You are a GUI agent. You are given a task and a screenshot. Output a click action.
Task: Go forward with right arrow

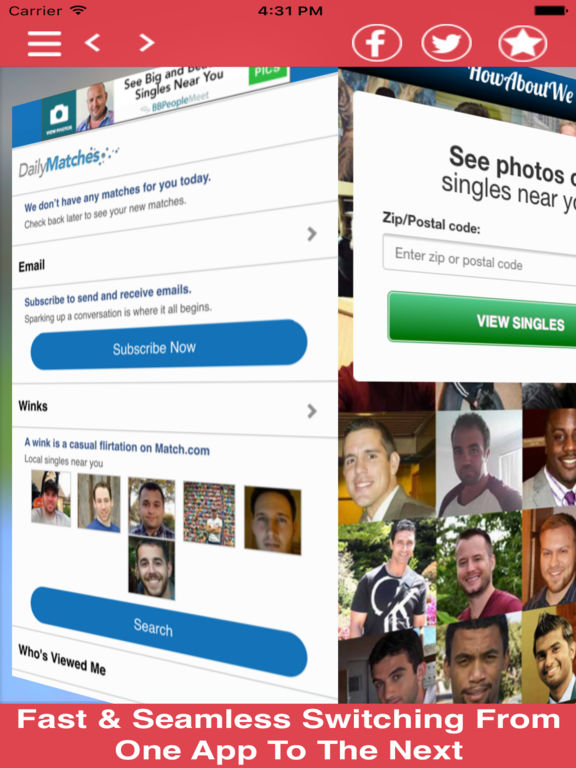(x=146, y=43)
